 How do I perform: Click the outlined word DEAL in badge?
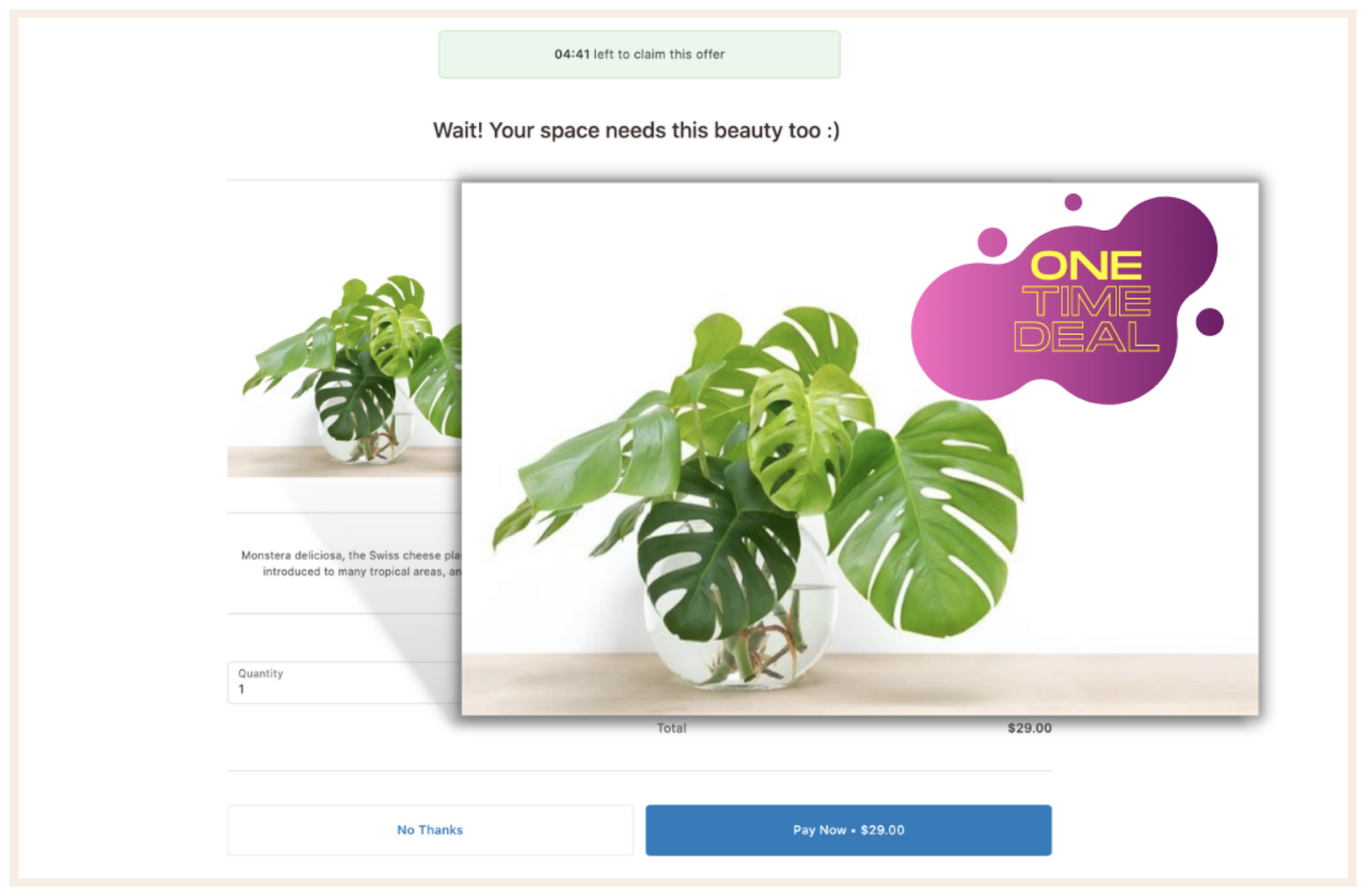1086,336
